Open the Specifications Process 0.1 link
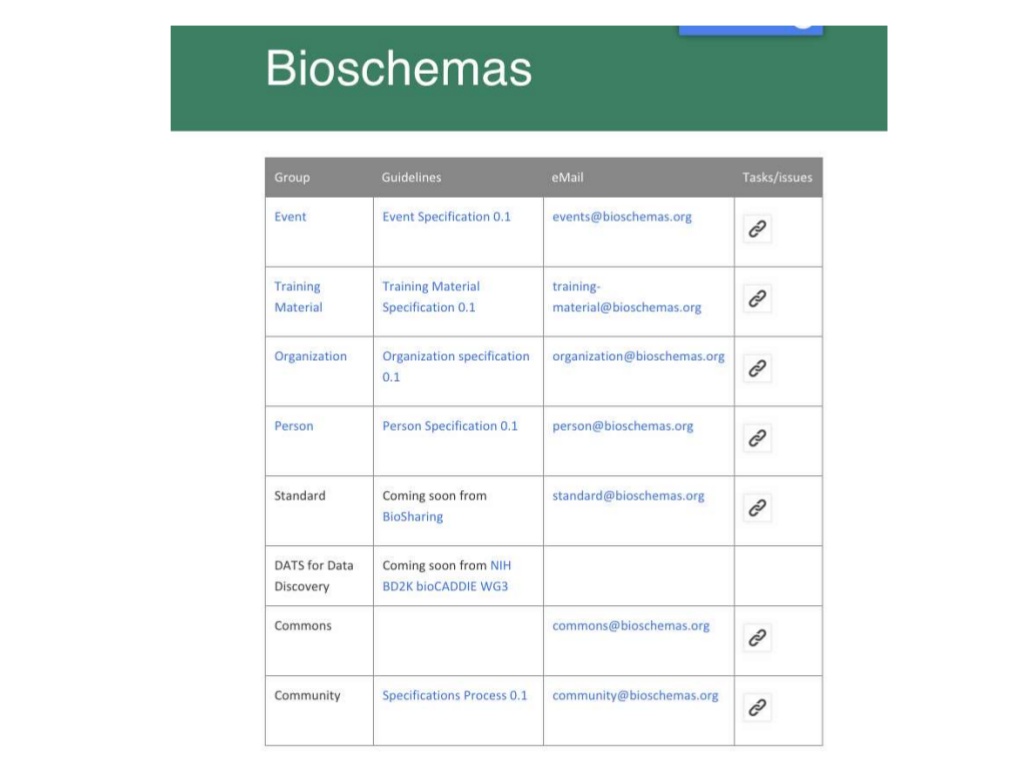 (455, 696)
